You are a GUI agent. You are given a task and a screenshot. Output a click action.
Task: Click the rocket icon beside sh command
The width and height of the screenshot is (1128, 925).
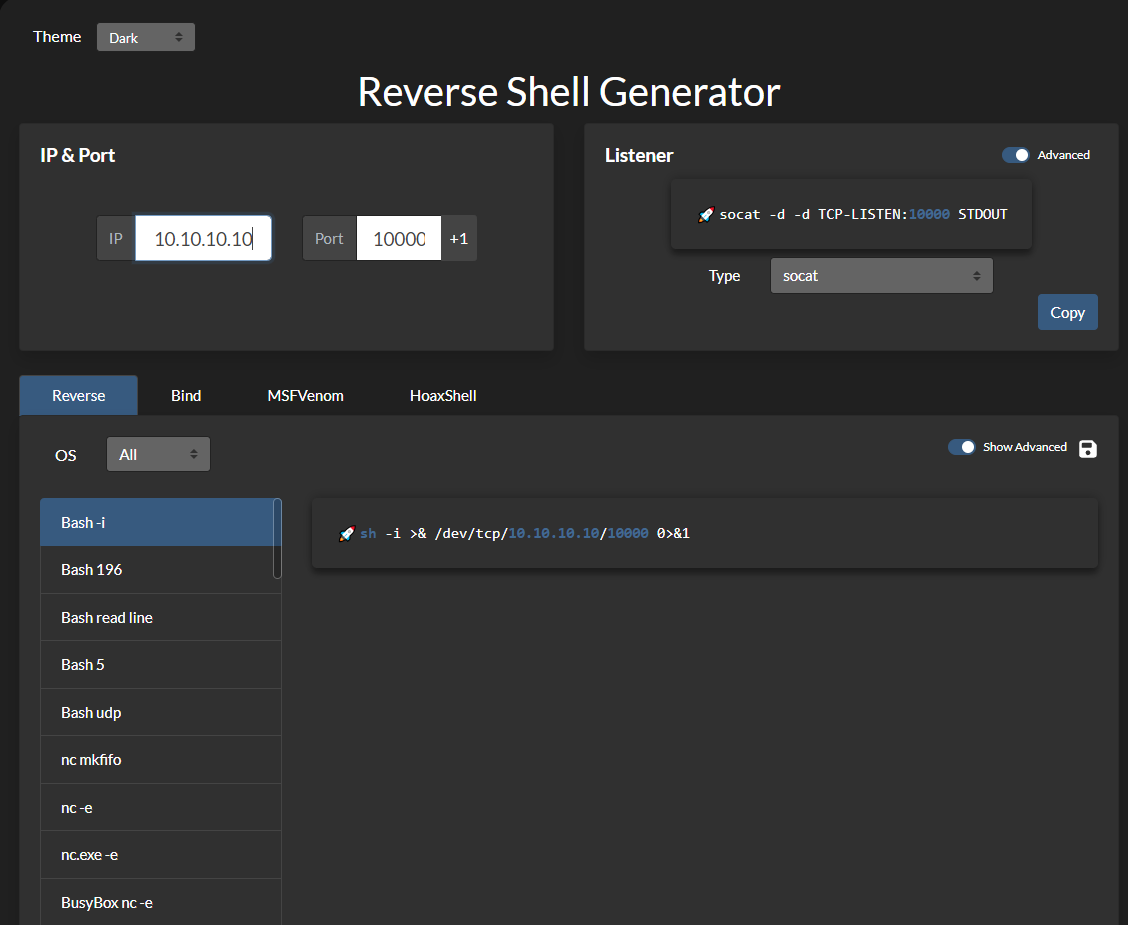347,534
